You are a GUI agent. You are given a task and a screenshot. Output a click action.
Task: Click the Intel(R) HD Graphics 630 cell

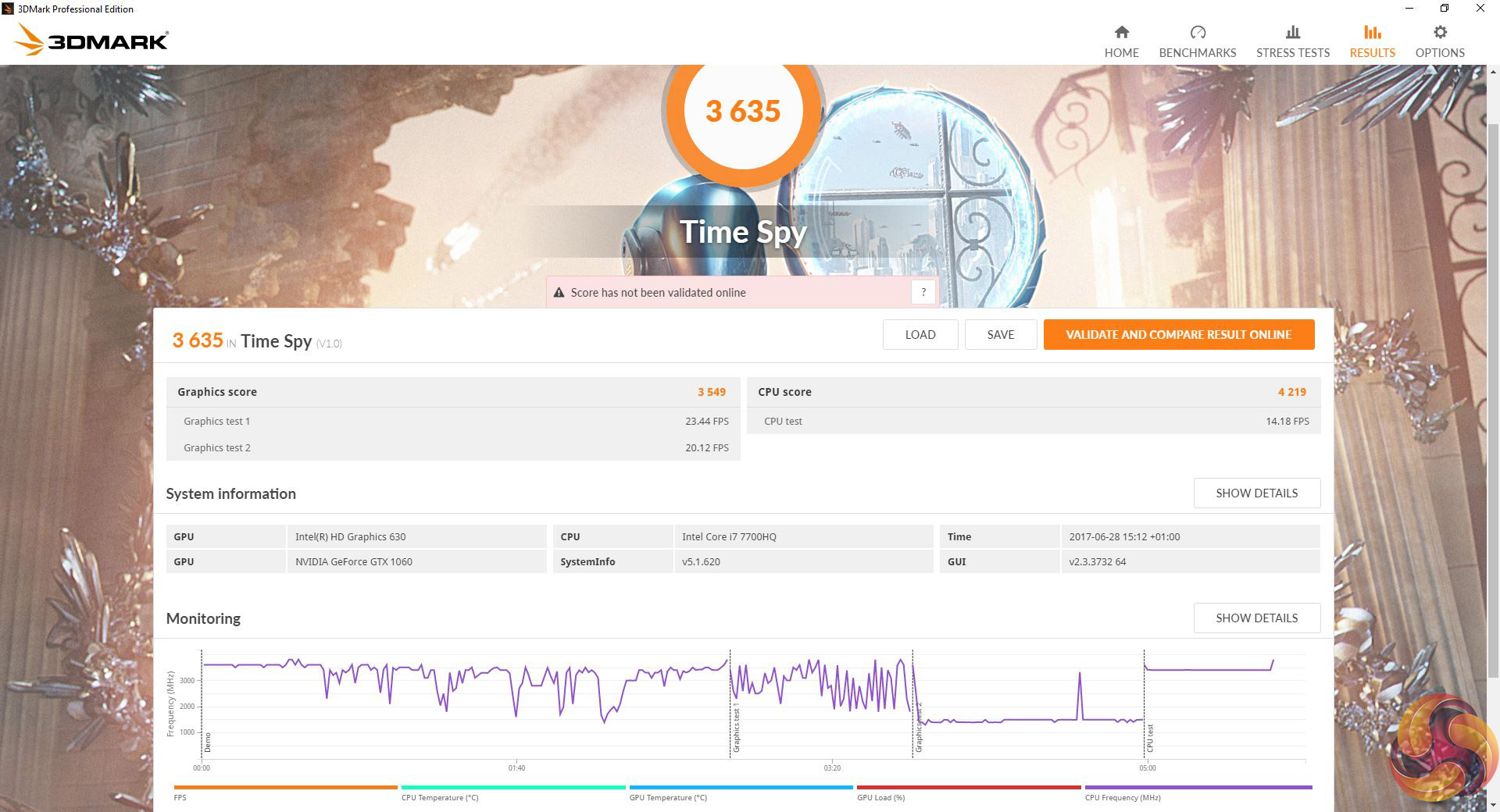[x=416, y=536]
